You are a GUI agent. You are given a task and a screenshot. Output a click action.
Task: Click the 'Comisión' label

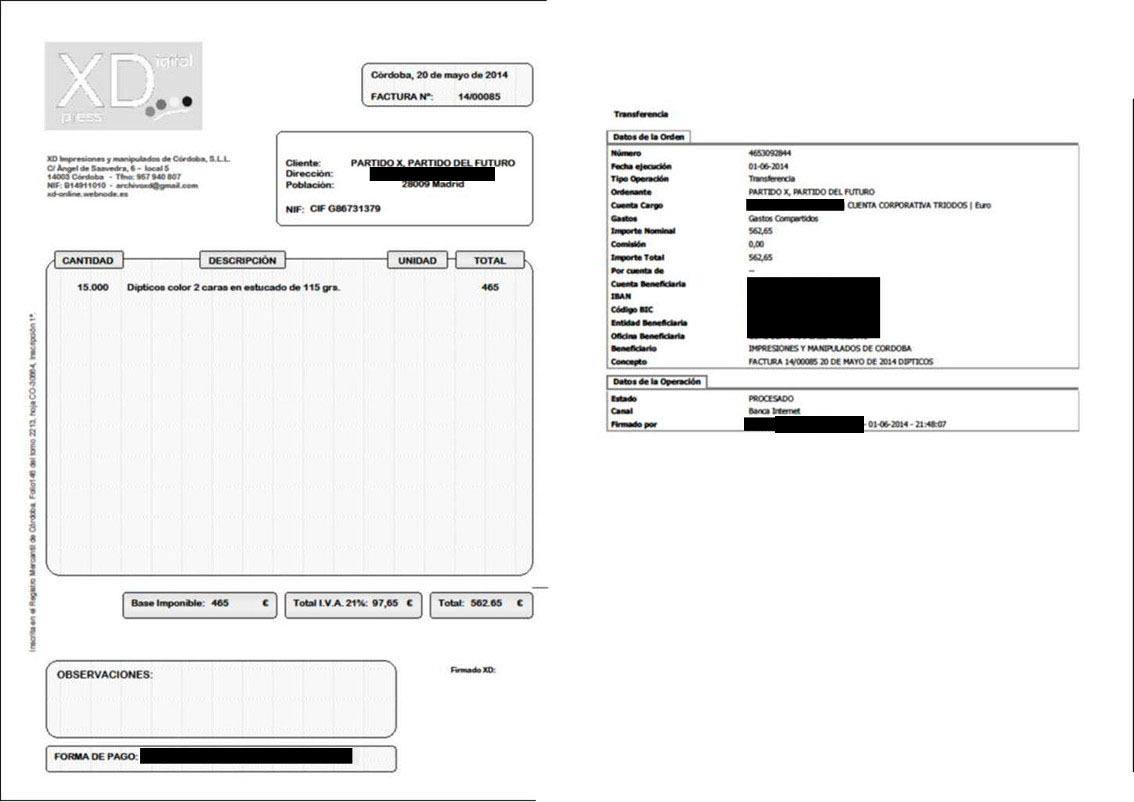(x=628, y=244)
